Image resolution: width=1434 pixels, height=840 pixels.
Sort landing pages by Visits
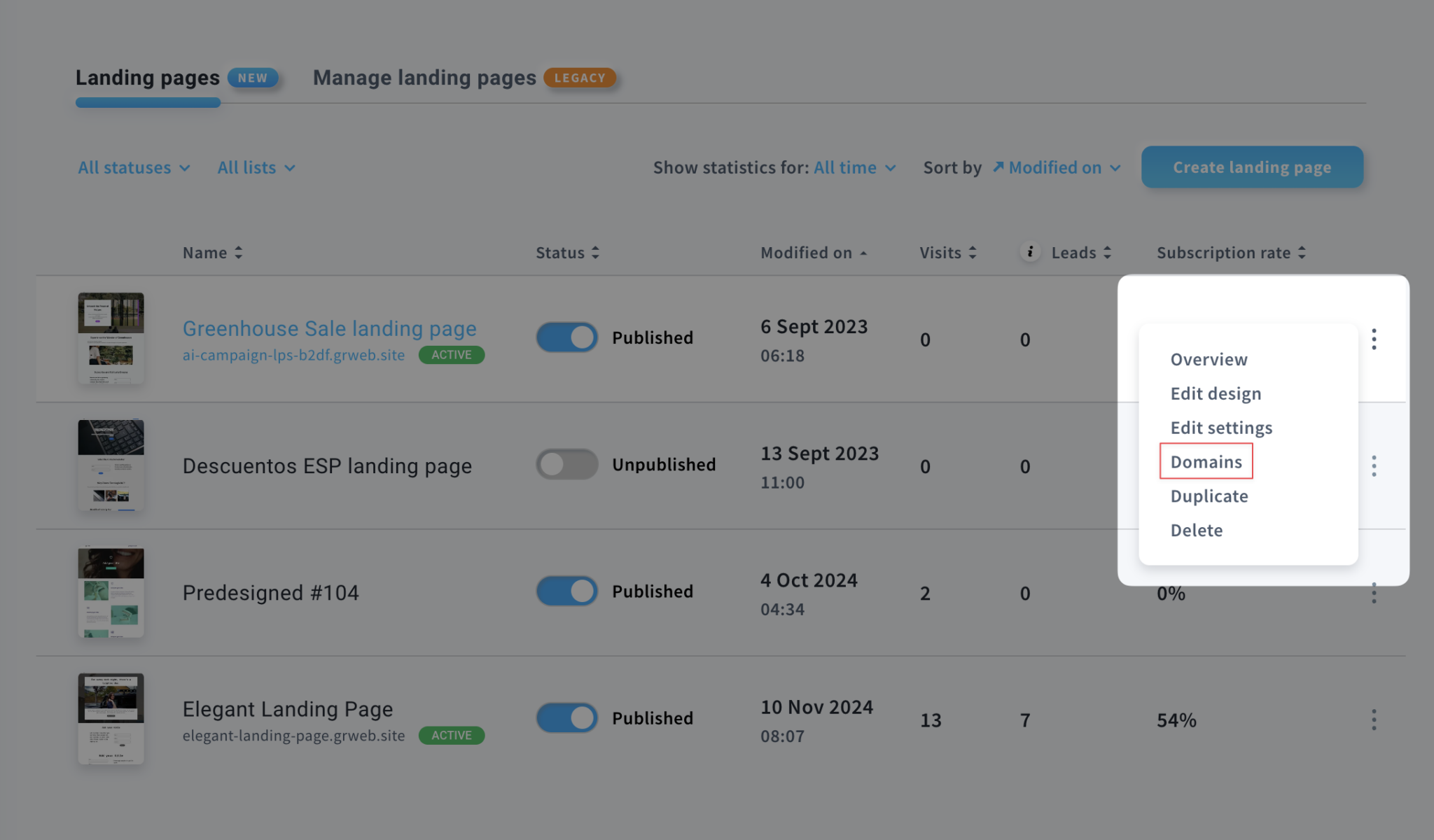pyautogui.click(x=948, y=253)
